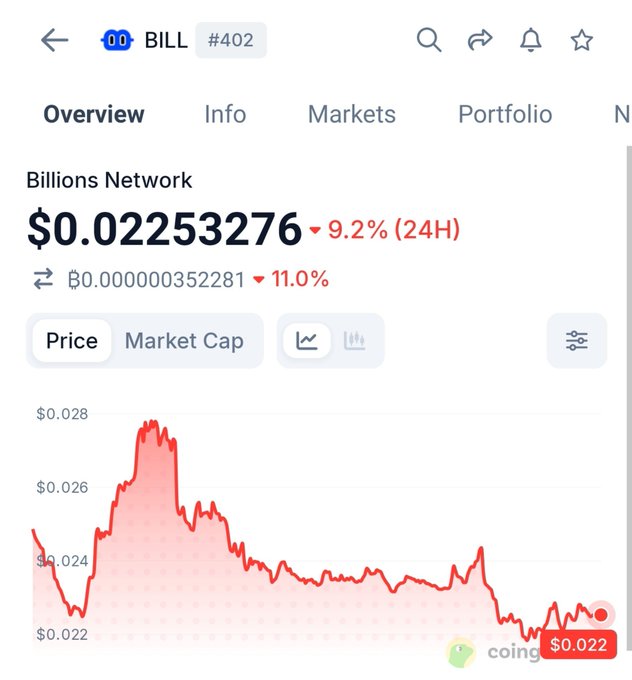632x680 pixels.
Task: Tap the BTC price 0.000000352281
Action: coord(157,279)
